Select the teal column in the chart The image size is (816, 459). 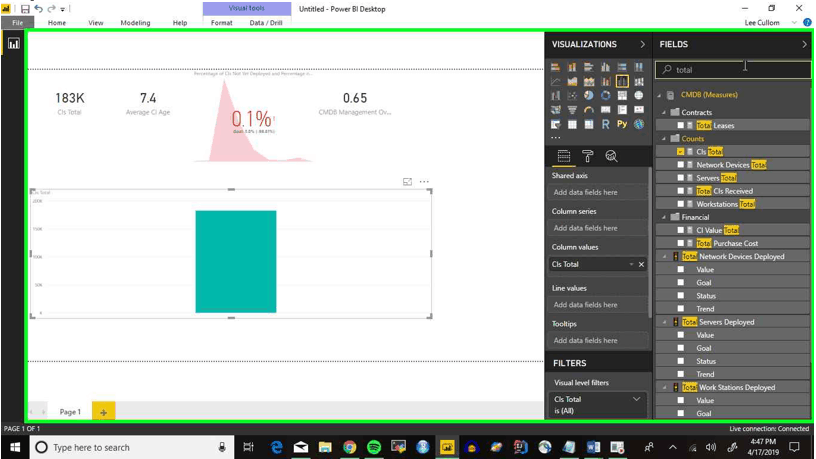point(236,261)
